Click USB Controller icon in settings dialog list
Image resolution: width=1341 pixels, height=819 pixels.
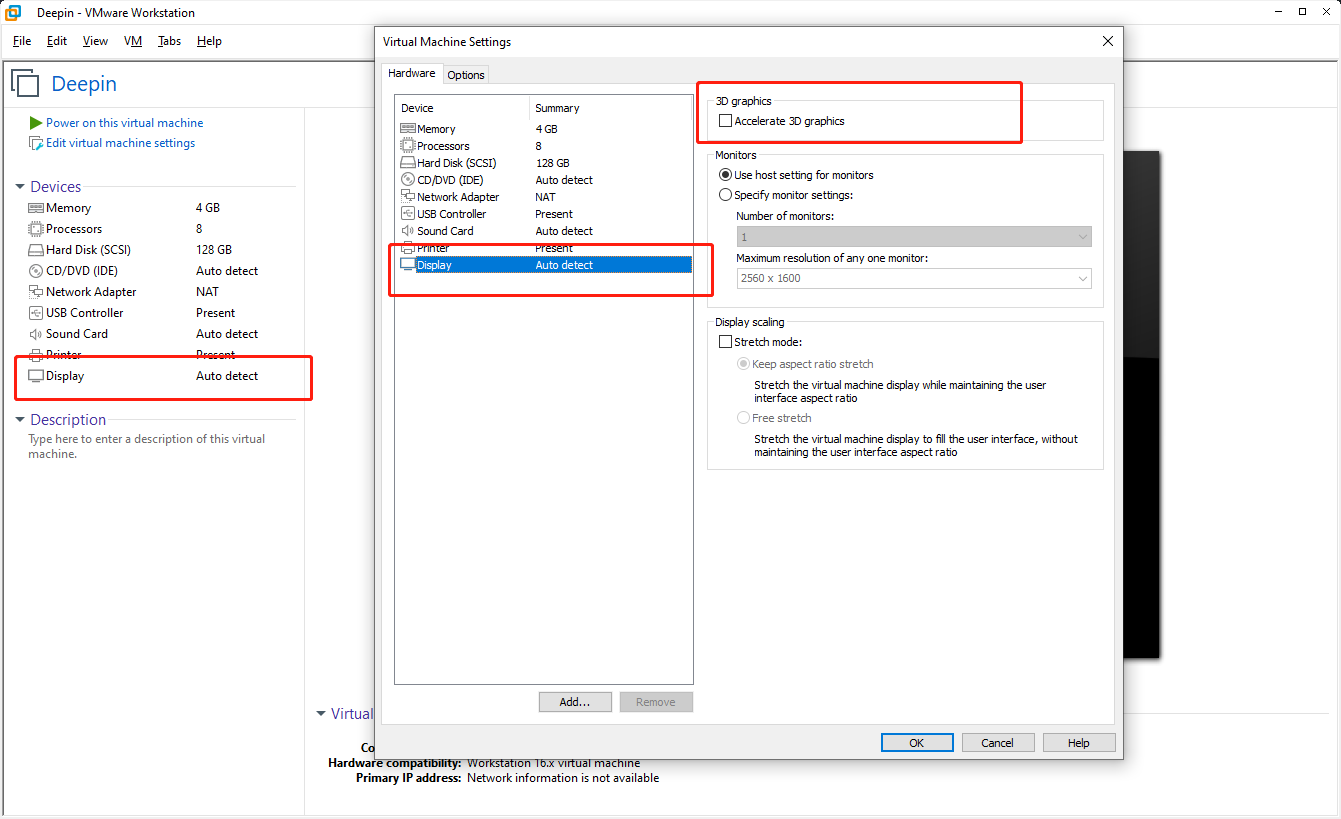tap(407, 214)
